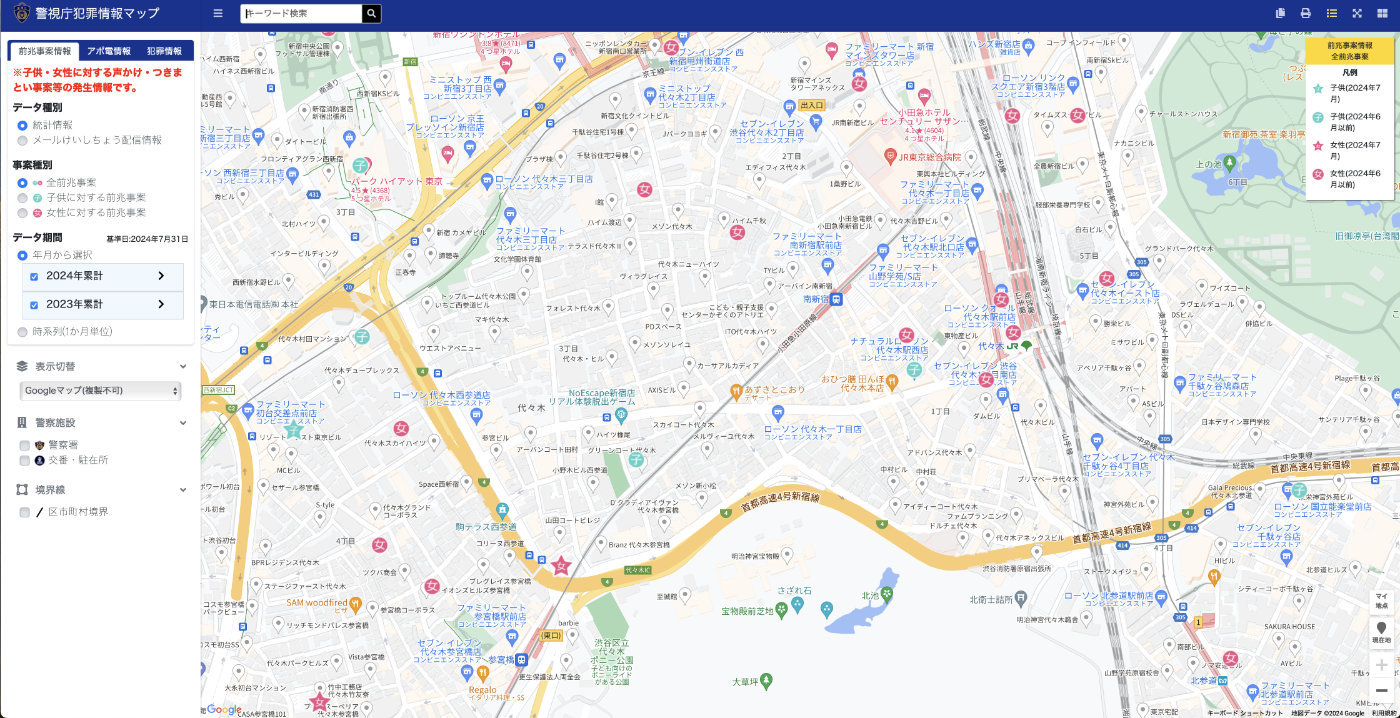Select 女性に対する前兆事案 radio option
This screenshot has height=718, width=1400.
[23, 213]
